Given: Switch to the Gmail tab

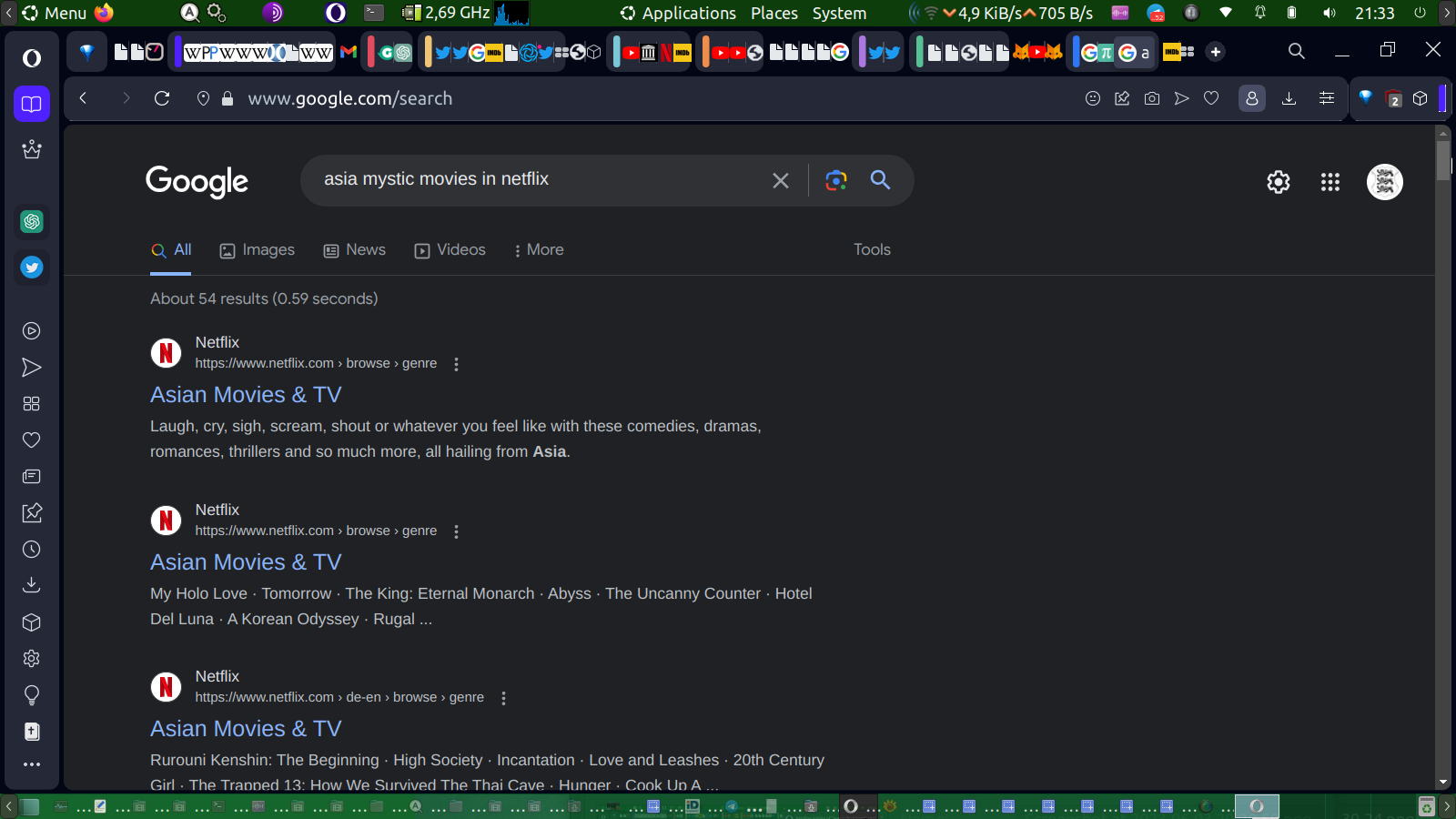Looking at the screenshot, I should click(x=349, y=52).
